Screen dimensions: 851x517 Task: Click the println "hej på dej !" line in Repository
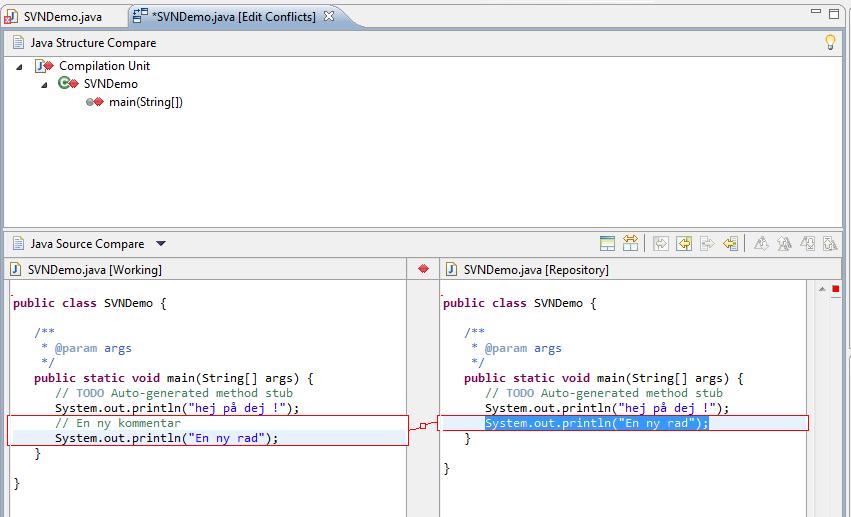(607, 408)
